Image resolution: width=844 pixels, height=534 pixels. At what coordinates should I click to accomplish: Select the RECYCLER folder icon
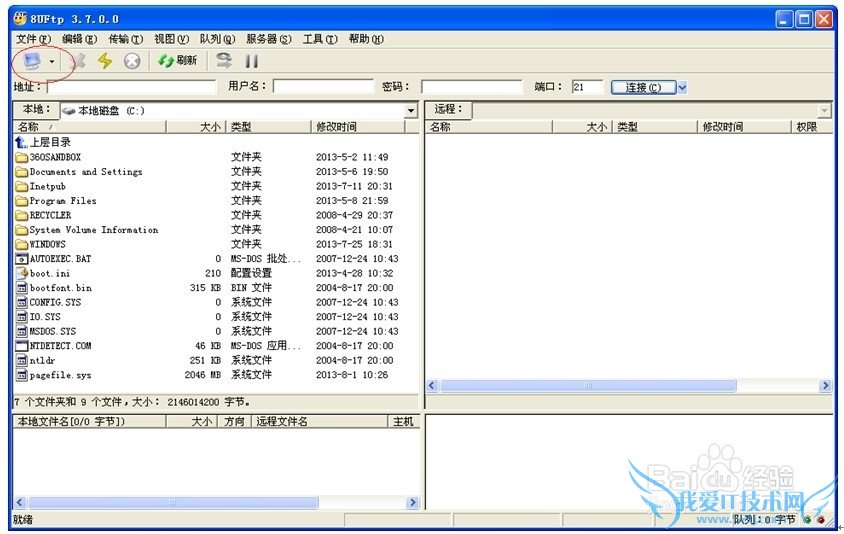click(x=22, y=215)
